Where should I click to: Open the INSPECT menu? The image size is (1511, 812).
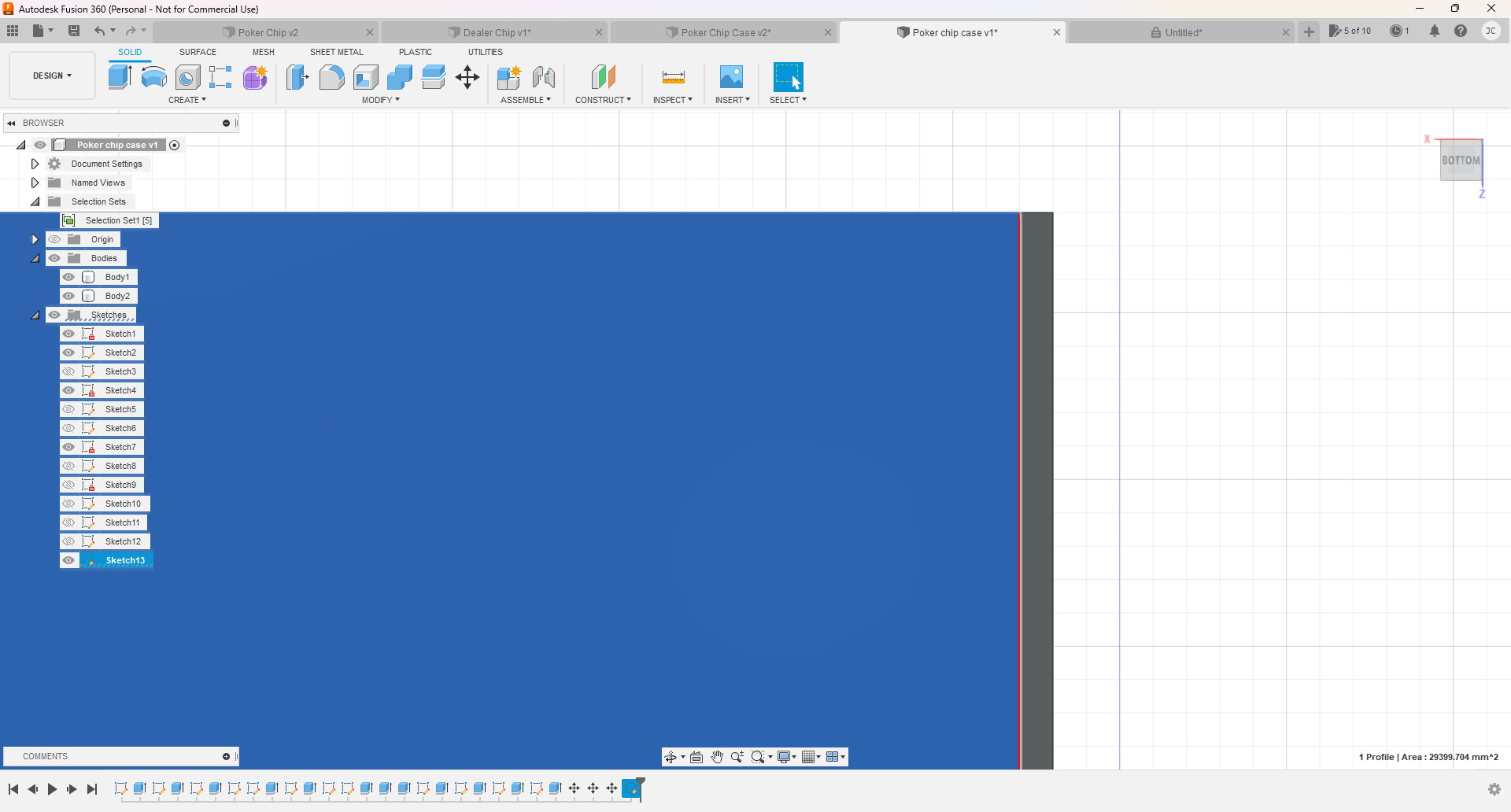[673, 100]
